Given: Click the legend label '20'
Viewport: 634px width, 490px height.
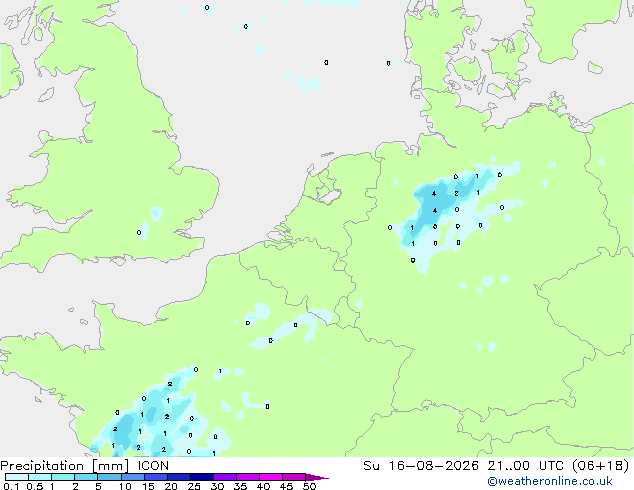Looking at the screenshot, I should [171, 486].
